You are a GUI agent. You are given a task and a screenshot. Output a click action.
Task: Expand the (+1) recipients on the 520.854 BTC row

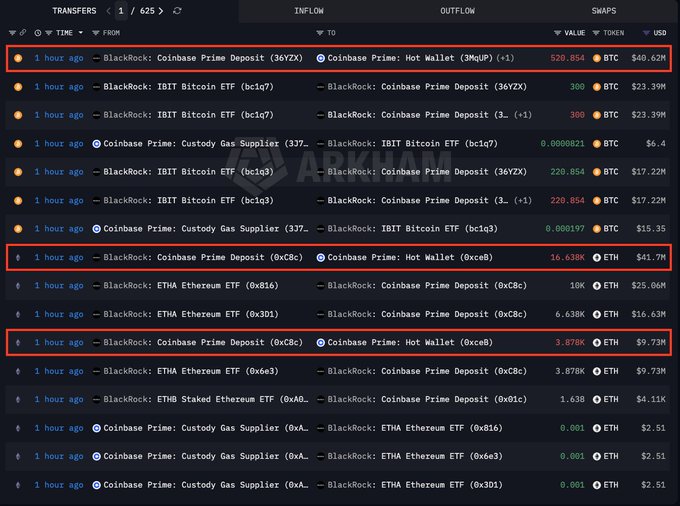[x=505, y=58]
